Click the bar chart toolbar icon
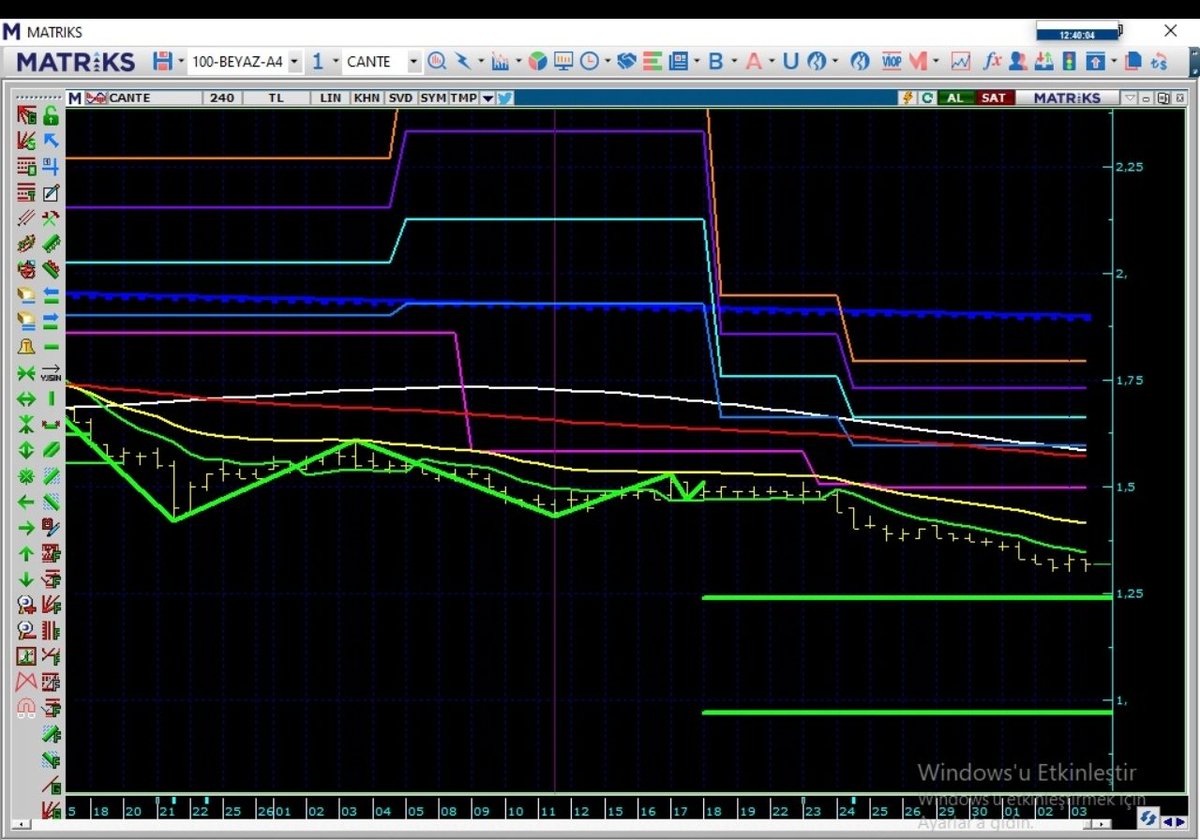Screen dimensions: 1200x840 coord(501,61)
